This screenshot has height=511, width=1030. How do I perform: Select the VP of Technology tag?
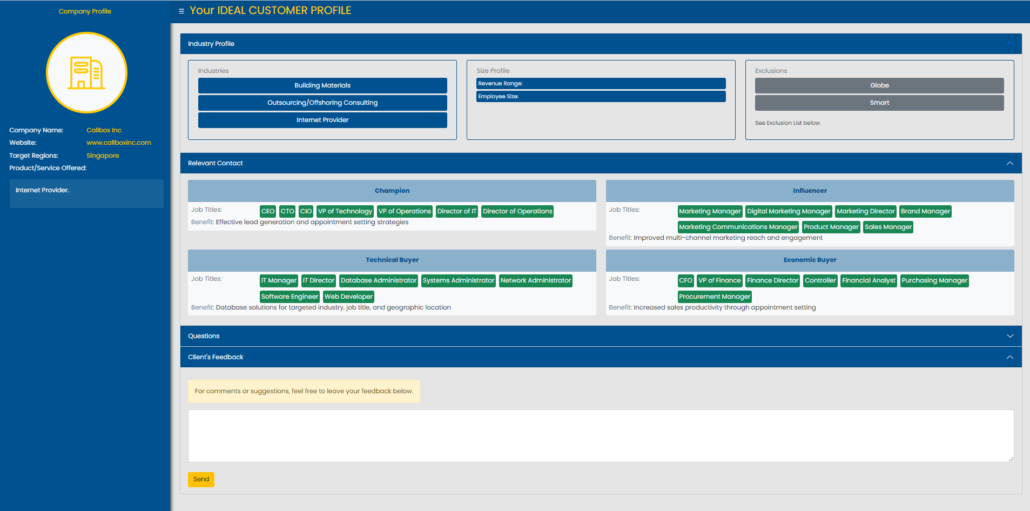coord(345,211)
